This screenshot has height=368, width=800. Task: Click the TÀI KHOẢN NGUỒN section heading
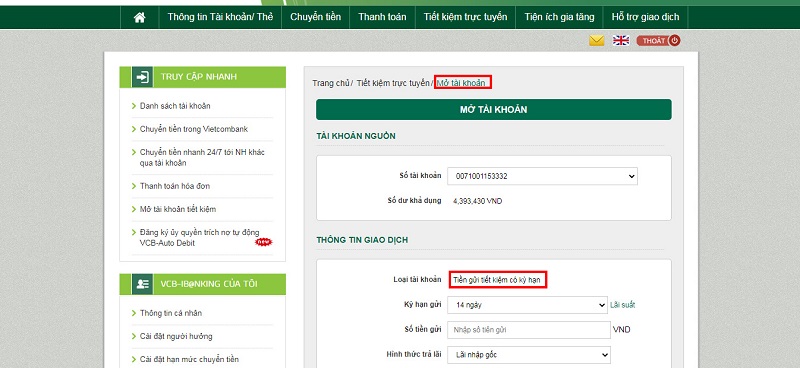click(356, 136)
